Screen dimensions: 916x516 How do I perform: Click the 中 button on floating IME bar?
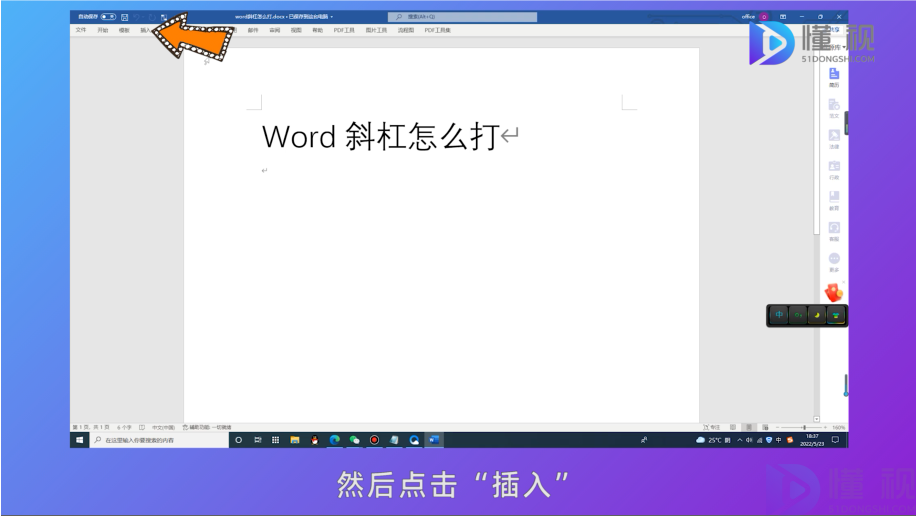pyautogui.click(x=779, y=315)
